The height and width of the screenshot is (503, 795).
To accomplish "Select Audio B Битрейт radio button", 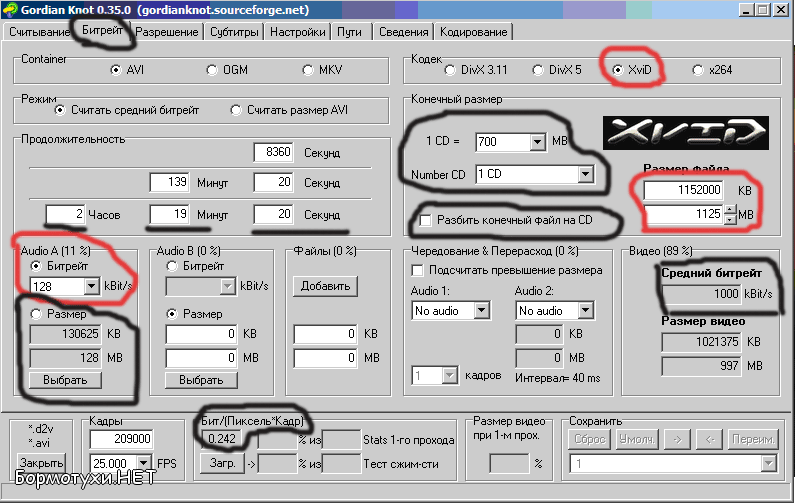I will 172,266.
